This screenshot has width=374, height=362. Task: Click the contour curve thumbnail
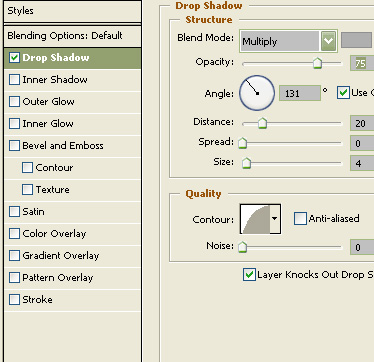pos(255,219)
